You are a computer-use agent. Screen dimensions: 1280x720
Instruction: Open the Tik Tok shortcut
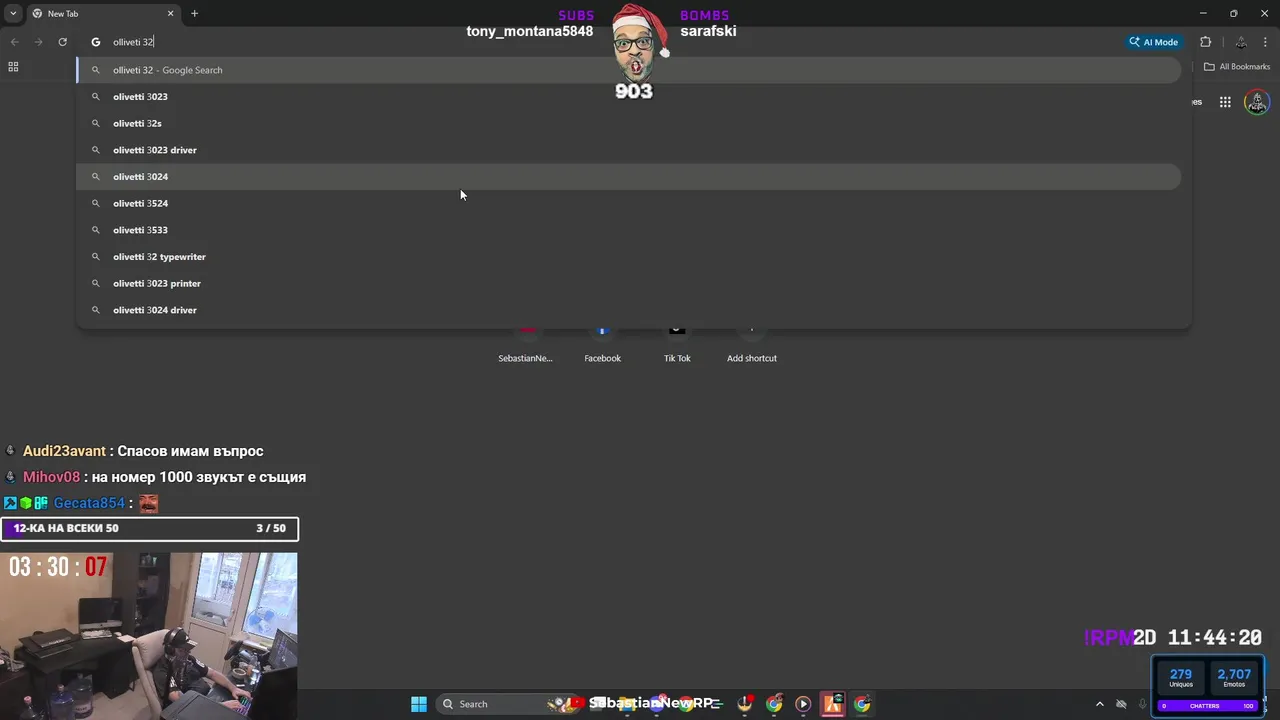coord(677,346)
